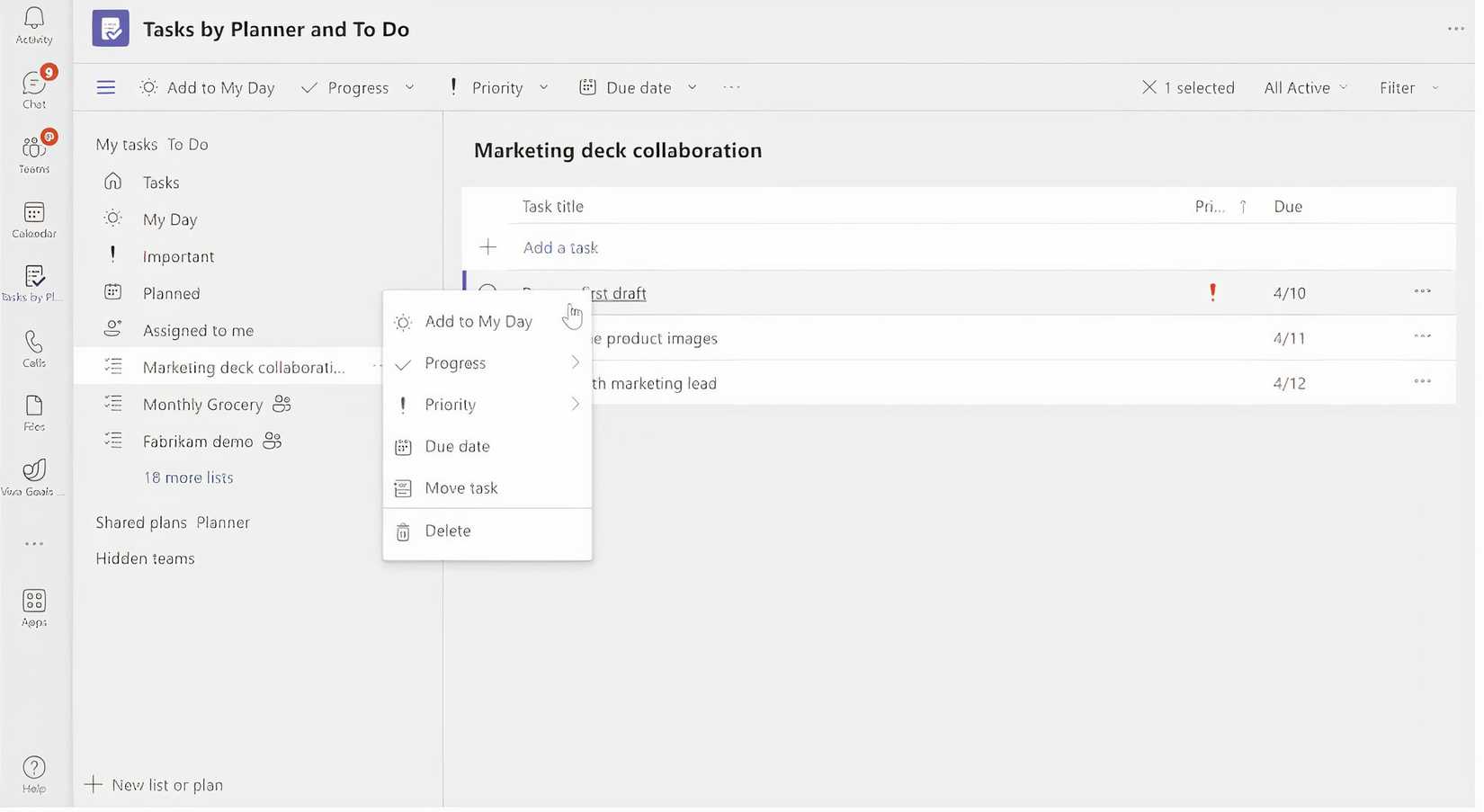
Task: Expand the Priority submenu in context menu
Action: 487,404
